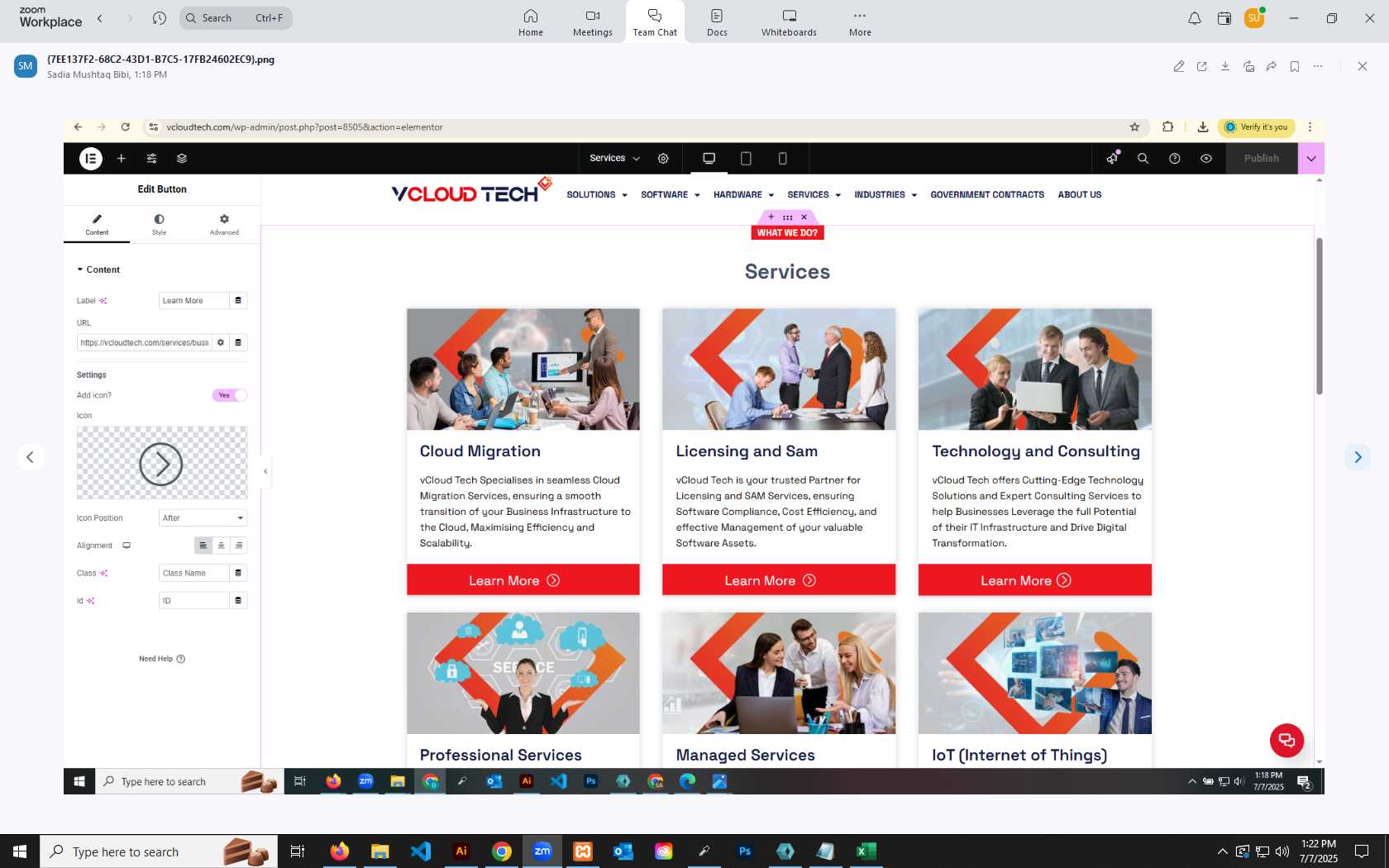The width and height of the screenshot is (1389, 868).
Task: Bookmark the image
Action: coord(1295,66)
